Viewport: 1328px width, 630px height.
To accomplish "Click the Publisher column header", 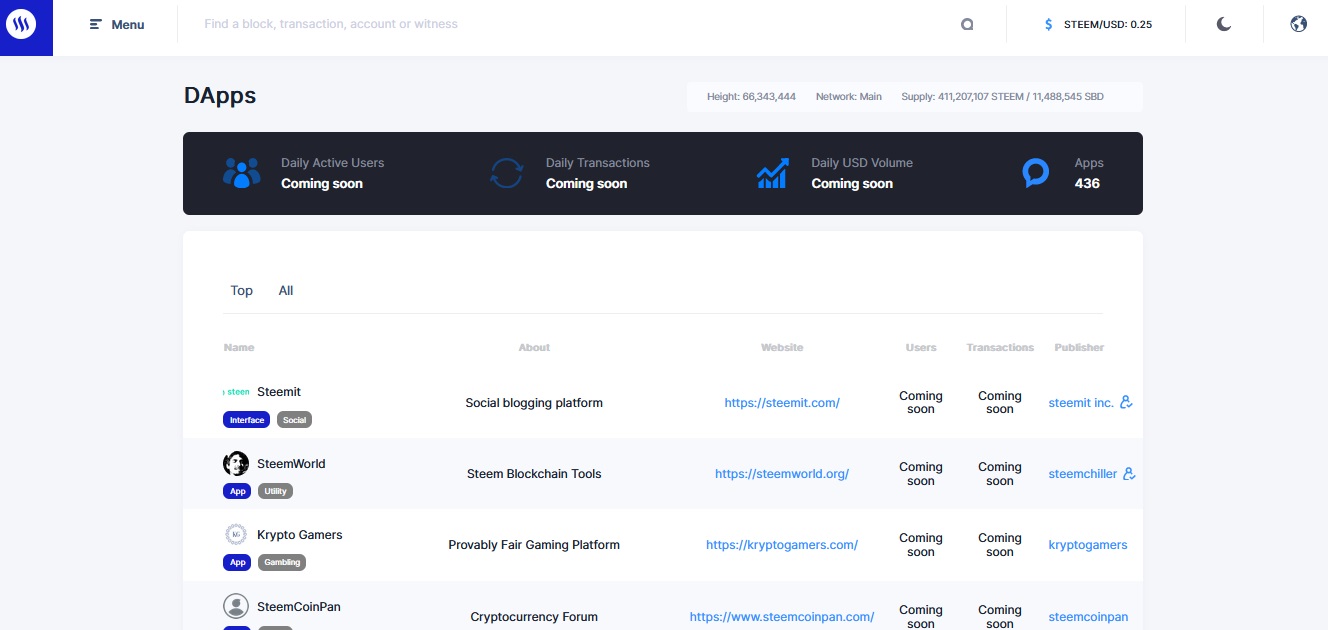I will coord(1079,348).
